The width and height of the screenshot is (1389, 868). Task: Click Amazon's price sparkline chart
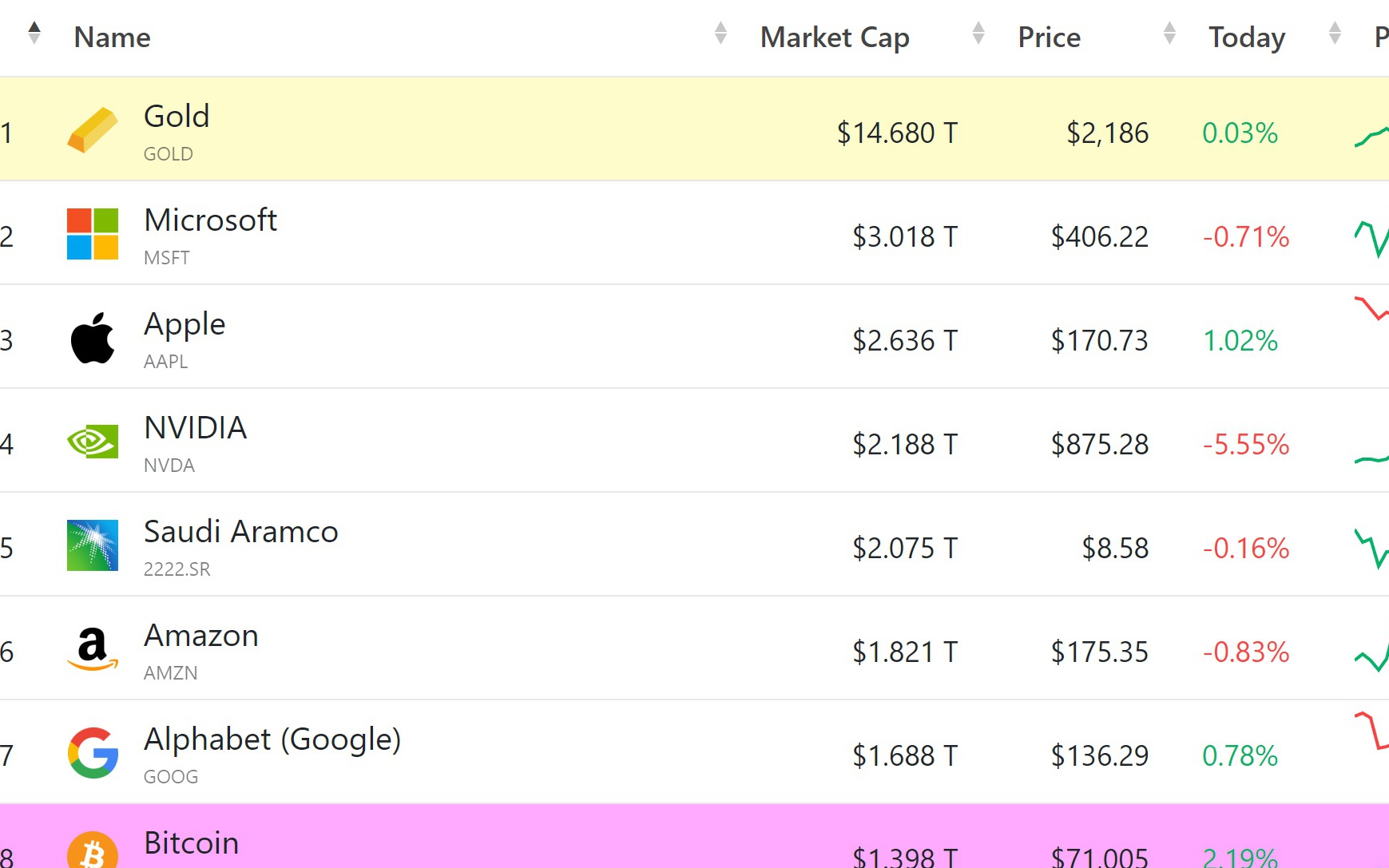pos(1371,657)
